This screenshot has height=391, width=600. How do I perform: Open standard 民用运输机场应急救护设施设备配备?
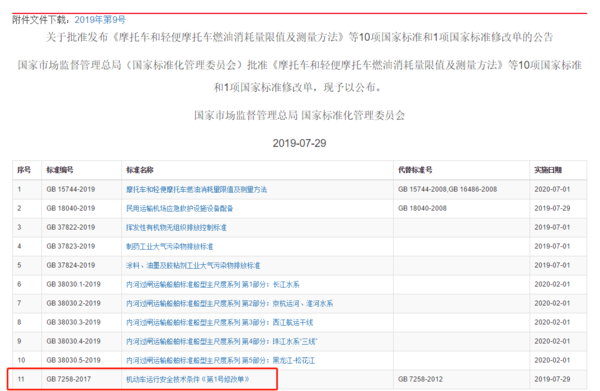coord(179,209)
